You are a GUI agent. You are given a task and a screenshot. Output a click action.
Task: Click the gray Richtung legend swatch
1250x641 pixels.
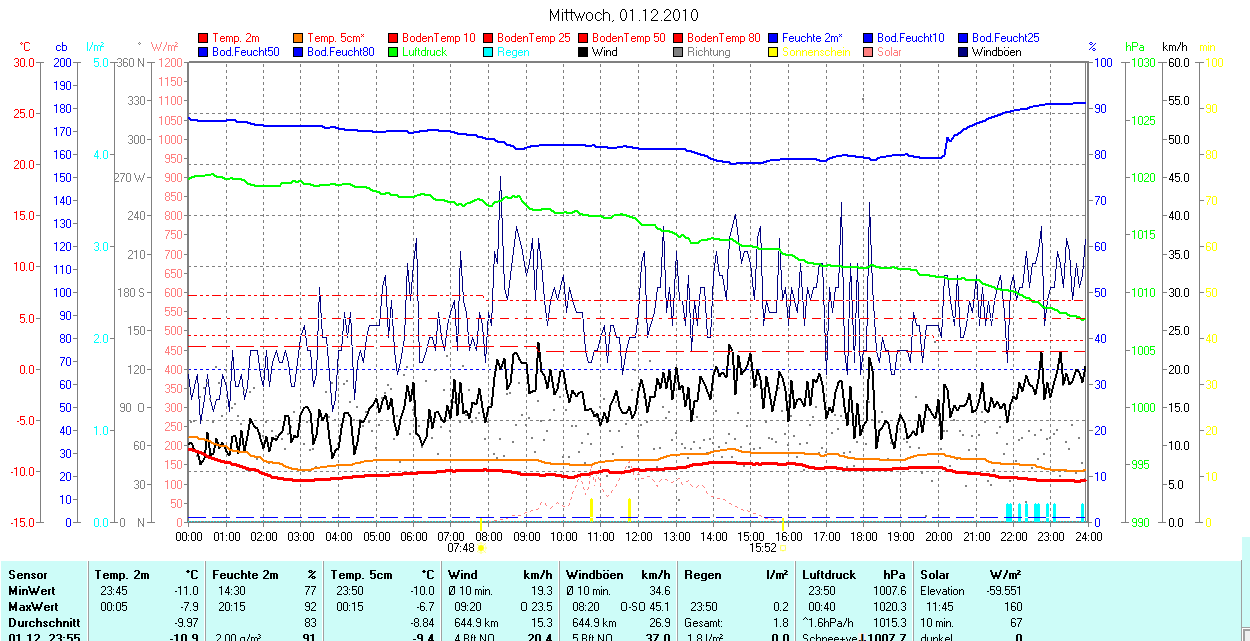point(678,52)
